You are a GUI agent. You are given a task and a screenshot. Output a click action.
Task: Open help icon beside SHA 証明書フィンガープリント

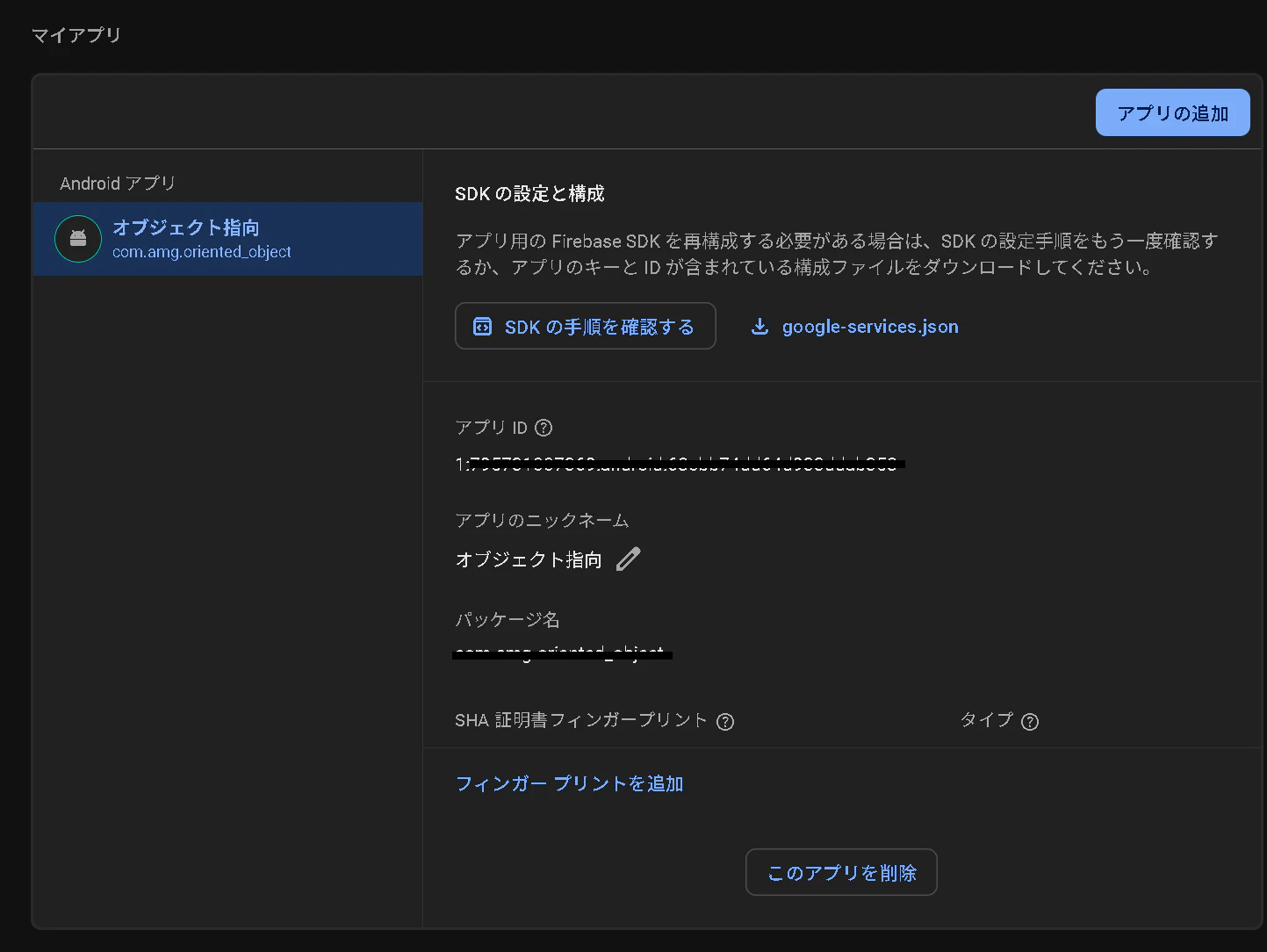(725, 722)
